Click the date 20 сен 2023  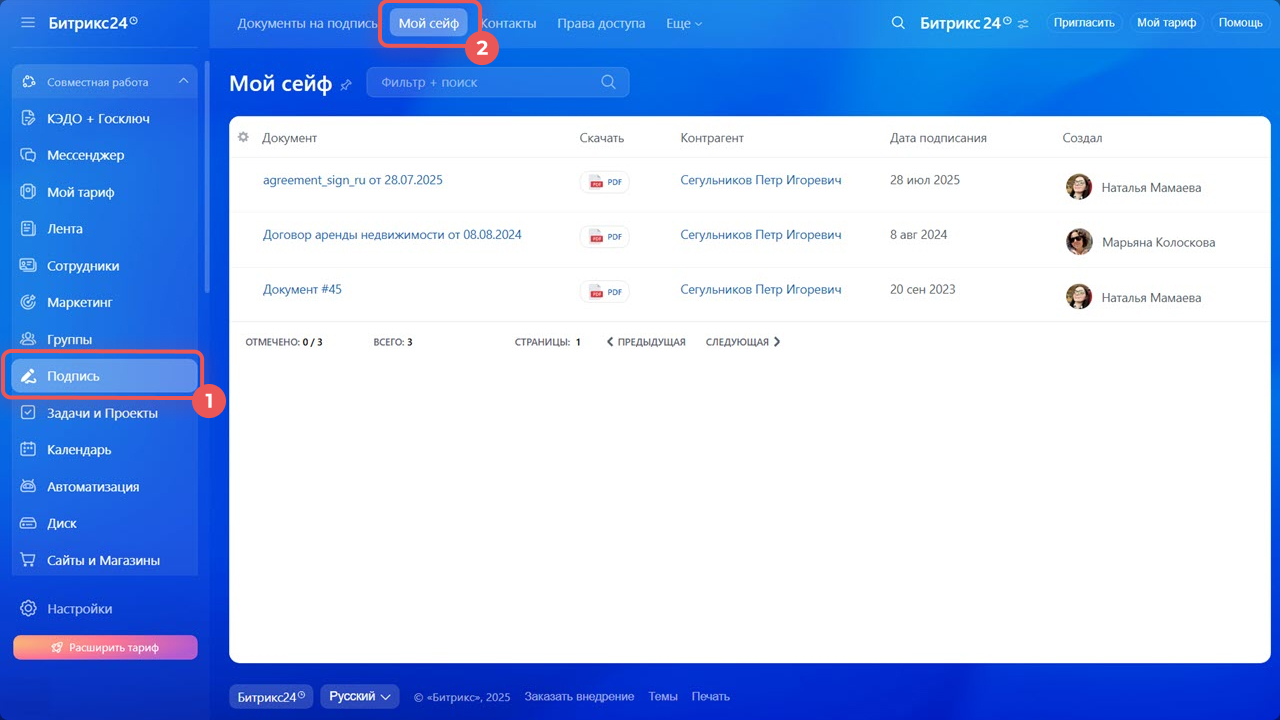(923, 289)
